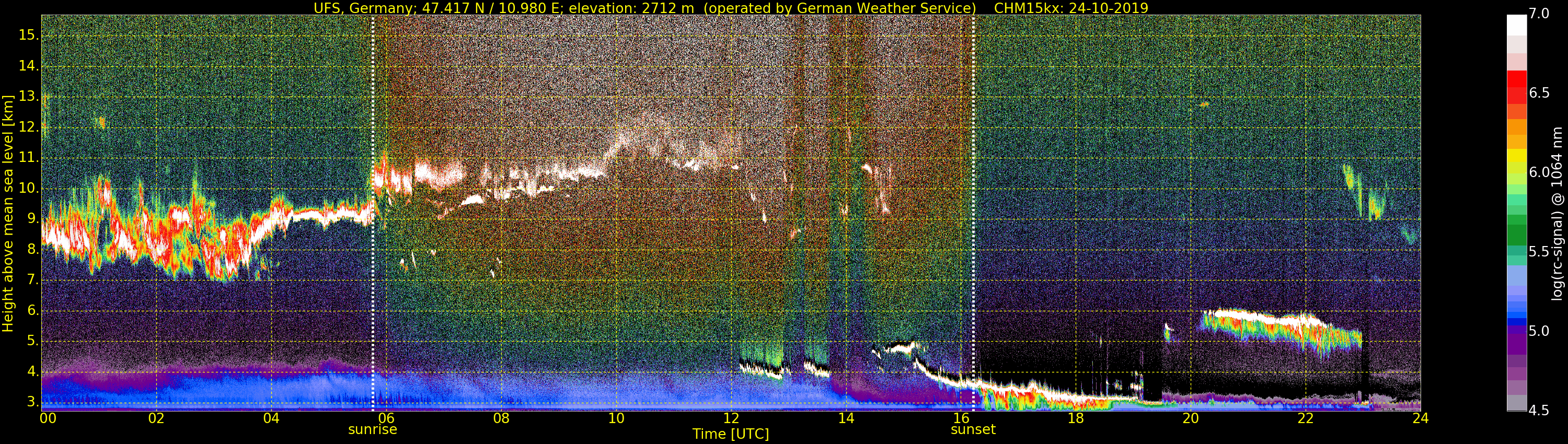Click the 'sunrise' label below time axis
Screen dimensions: 1568x444
(373, 429)
